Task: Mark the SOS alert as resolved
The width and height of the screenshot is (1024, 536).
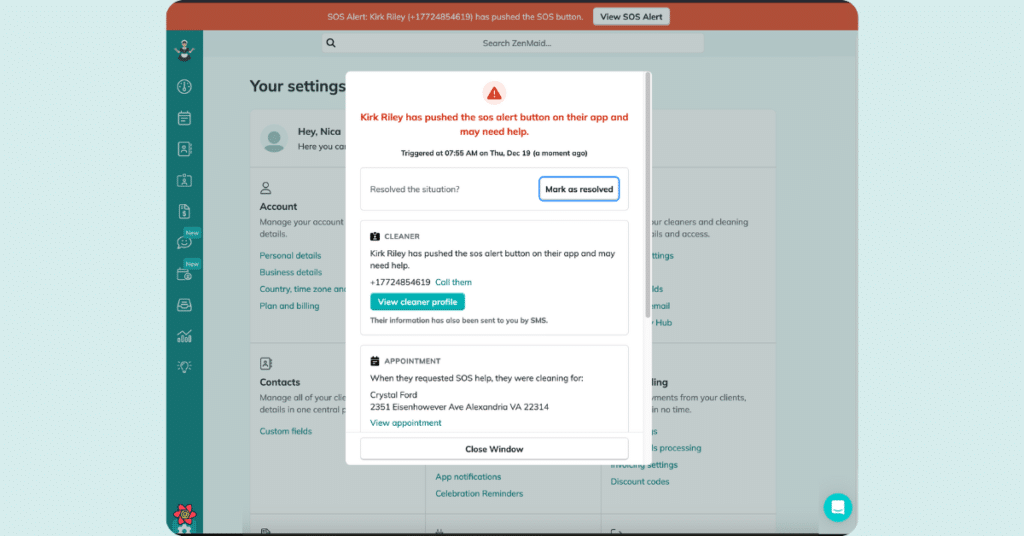Action: (579, 189)
